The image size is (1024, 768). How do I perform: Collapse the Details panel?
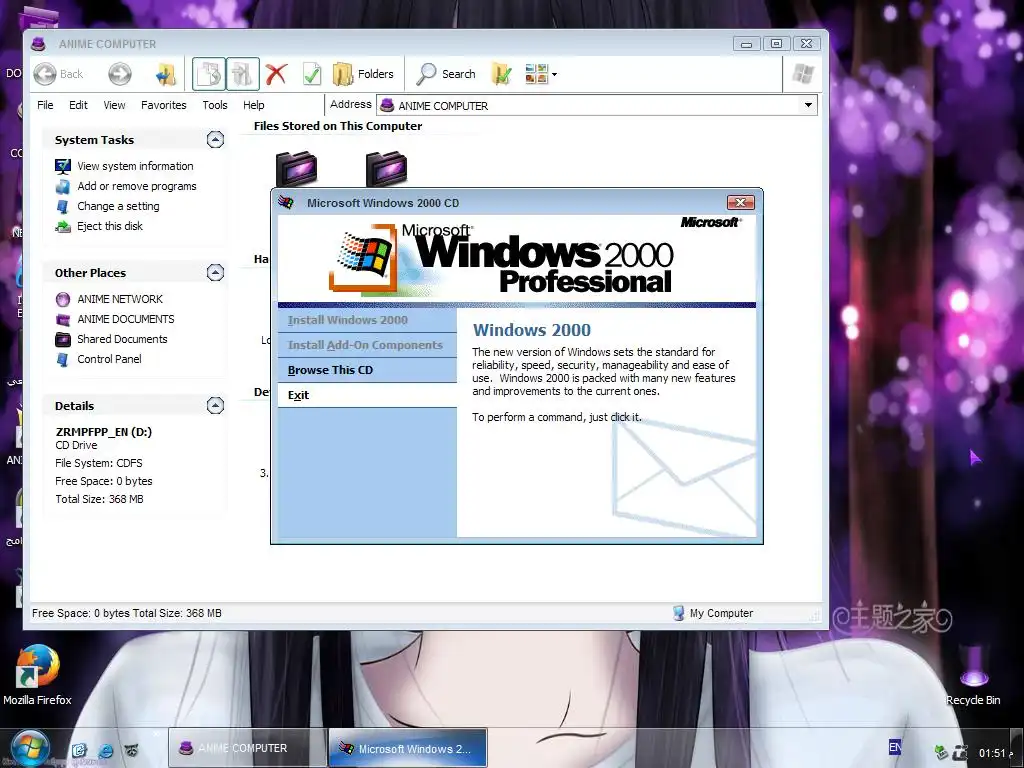coord(215,406)
